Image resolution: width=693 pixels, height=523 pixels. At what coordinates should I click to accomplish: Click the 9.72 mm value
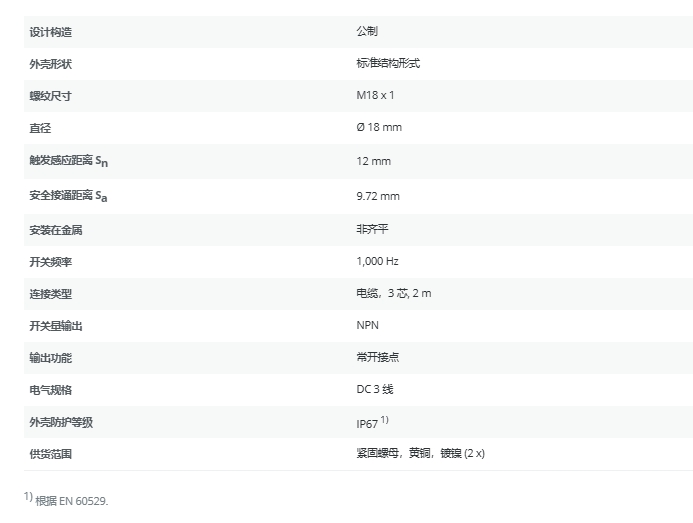tap(377, 196)
